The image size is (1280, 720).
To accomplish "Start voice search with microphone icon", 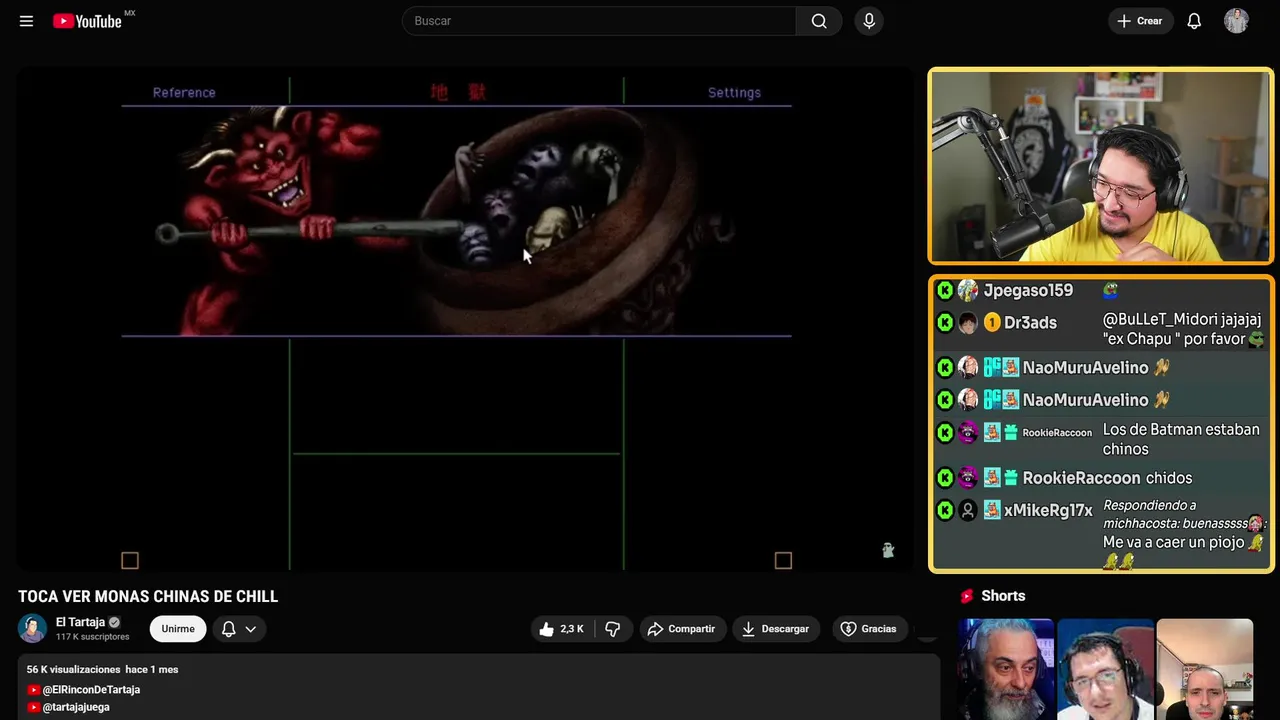I will coord(869,21).
